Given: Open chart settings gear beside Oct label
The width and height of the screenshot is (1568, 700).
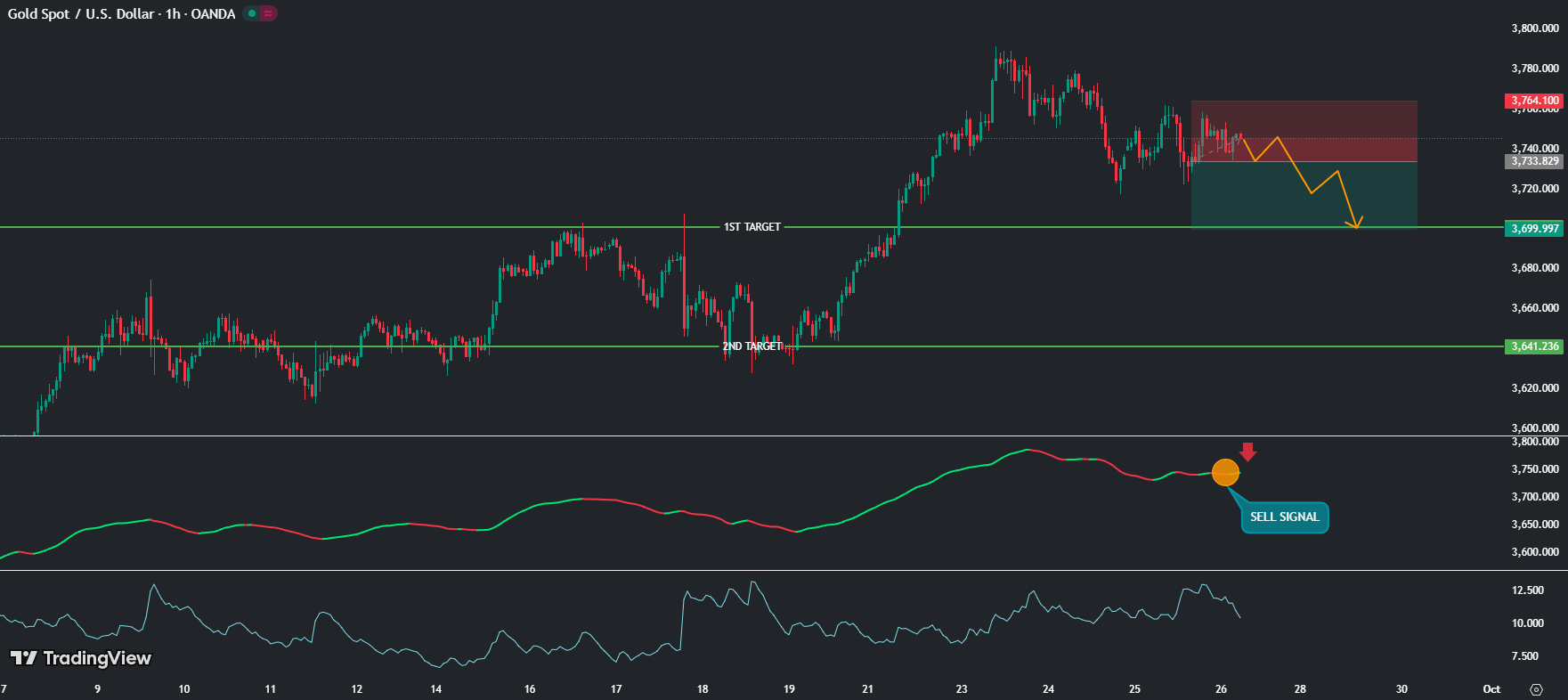Looking at the screenshot, I should tap(1536, 689).
